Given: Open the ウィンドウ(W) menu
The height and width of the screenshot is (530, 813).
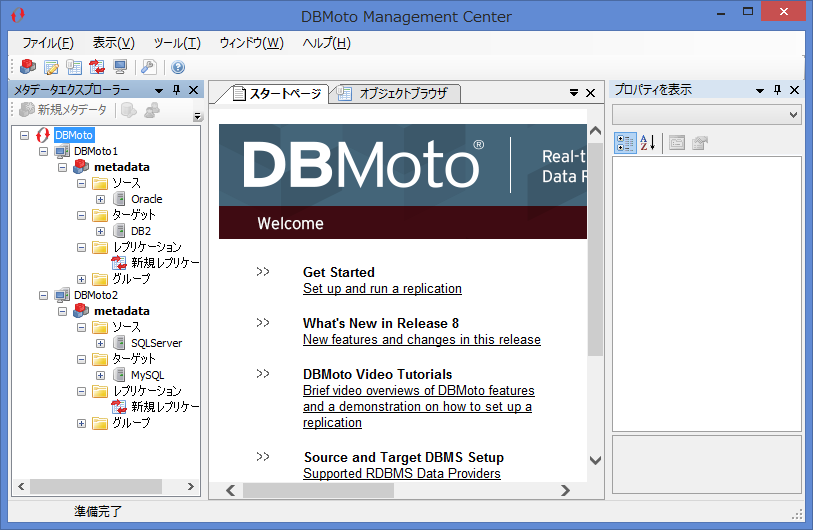Looking at the screenshot, I should 251,43.
